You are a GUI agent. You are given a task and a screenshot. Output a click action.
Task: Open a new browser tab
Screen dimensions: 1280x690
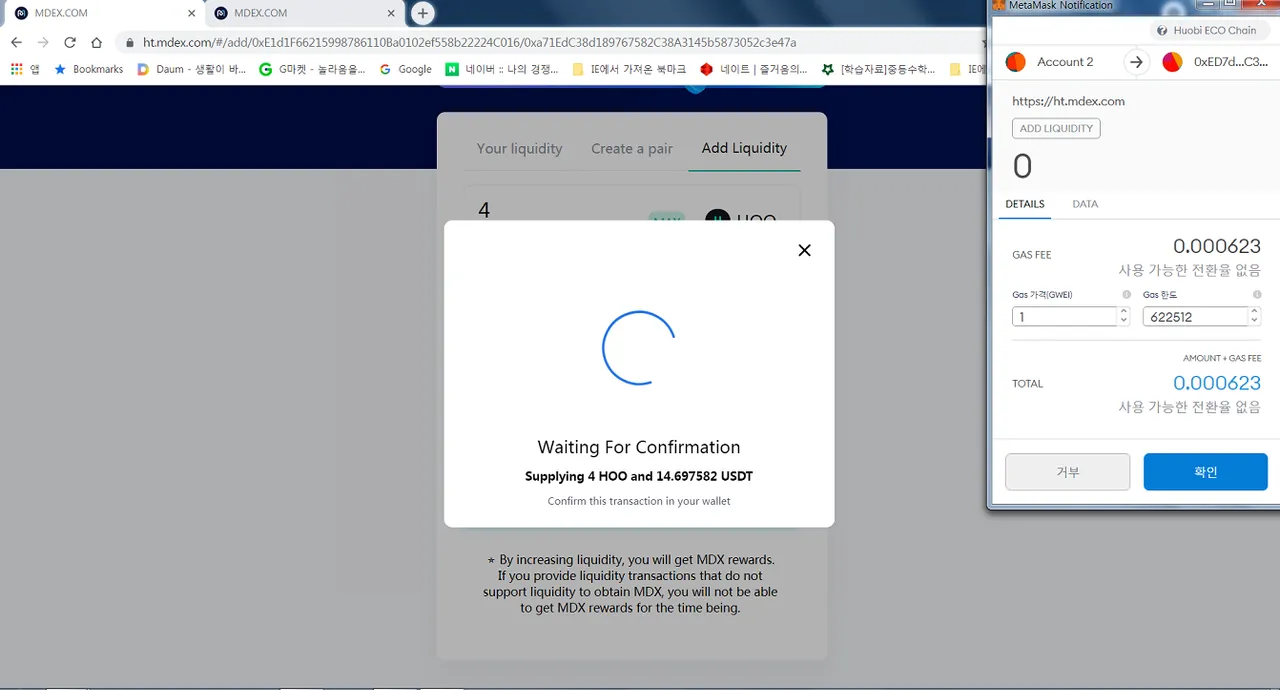pos(423,13)
